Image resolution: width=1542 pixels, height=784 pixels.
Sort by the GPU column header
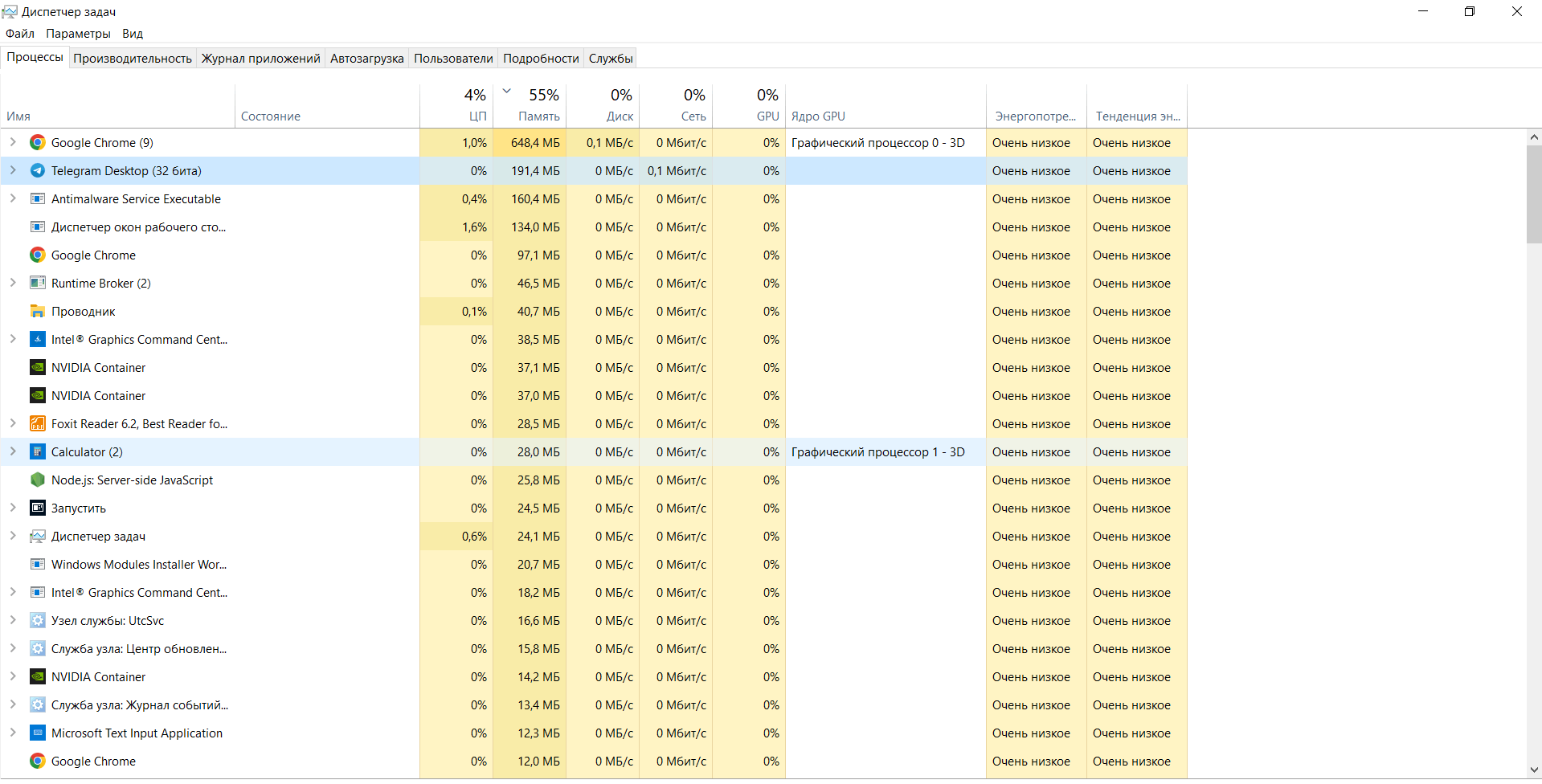click(749, 106)
